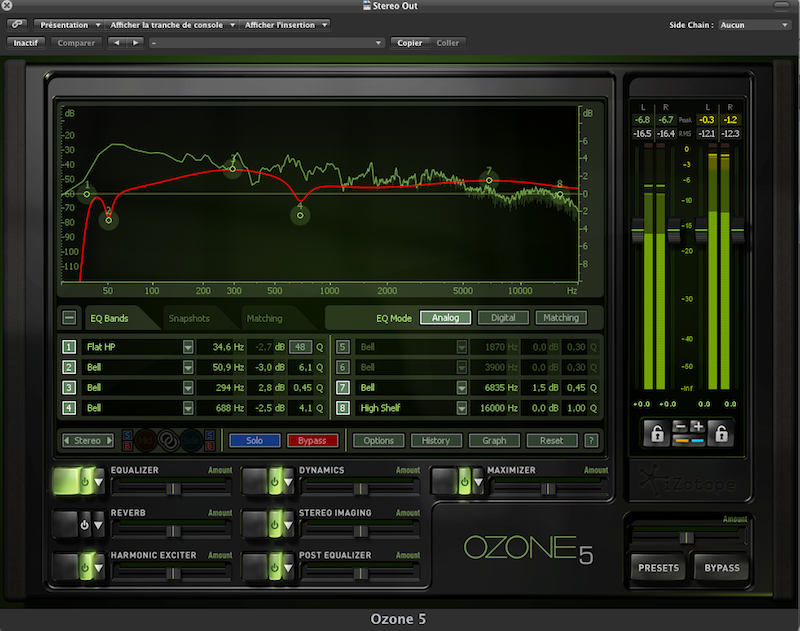The image size is (800, 631).
Task: Toggle EQ band 1 enable button
Action: coord(69,347)
